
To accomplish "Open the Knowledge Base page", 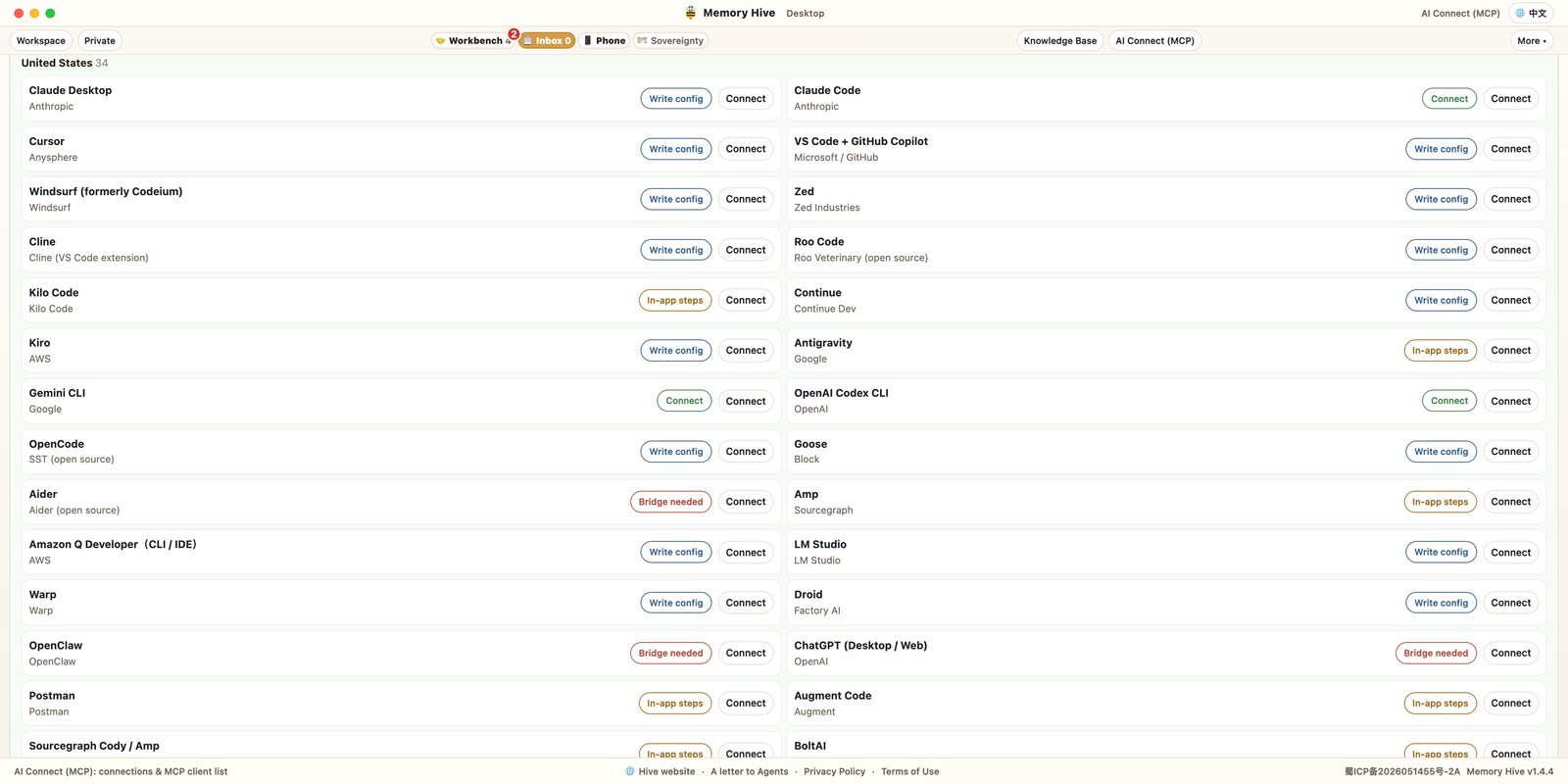I will 1060,41.
